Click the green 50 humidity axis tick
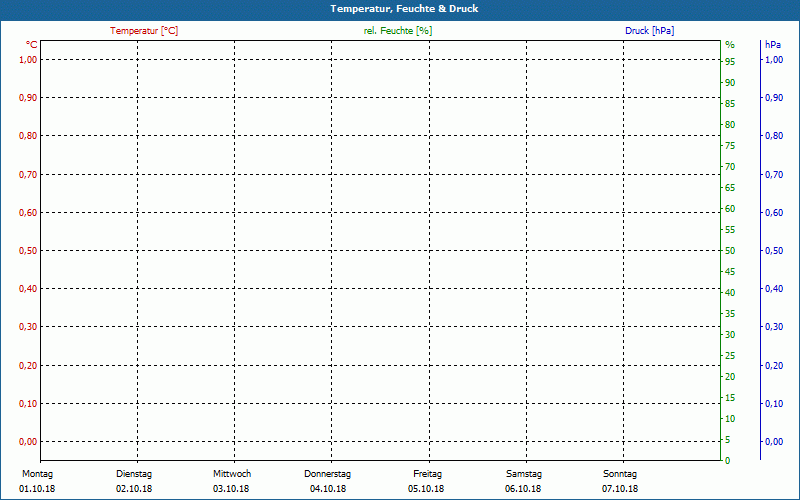 (x=730, y=251)
